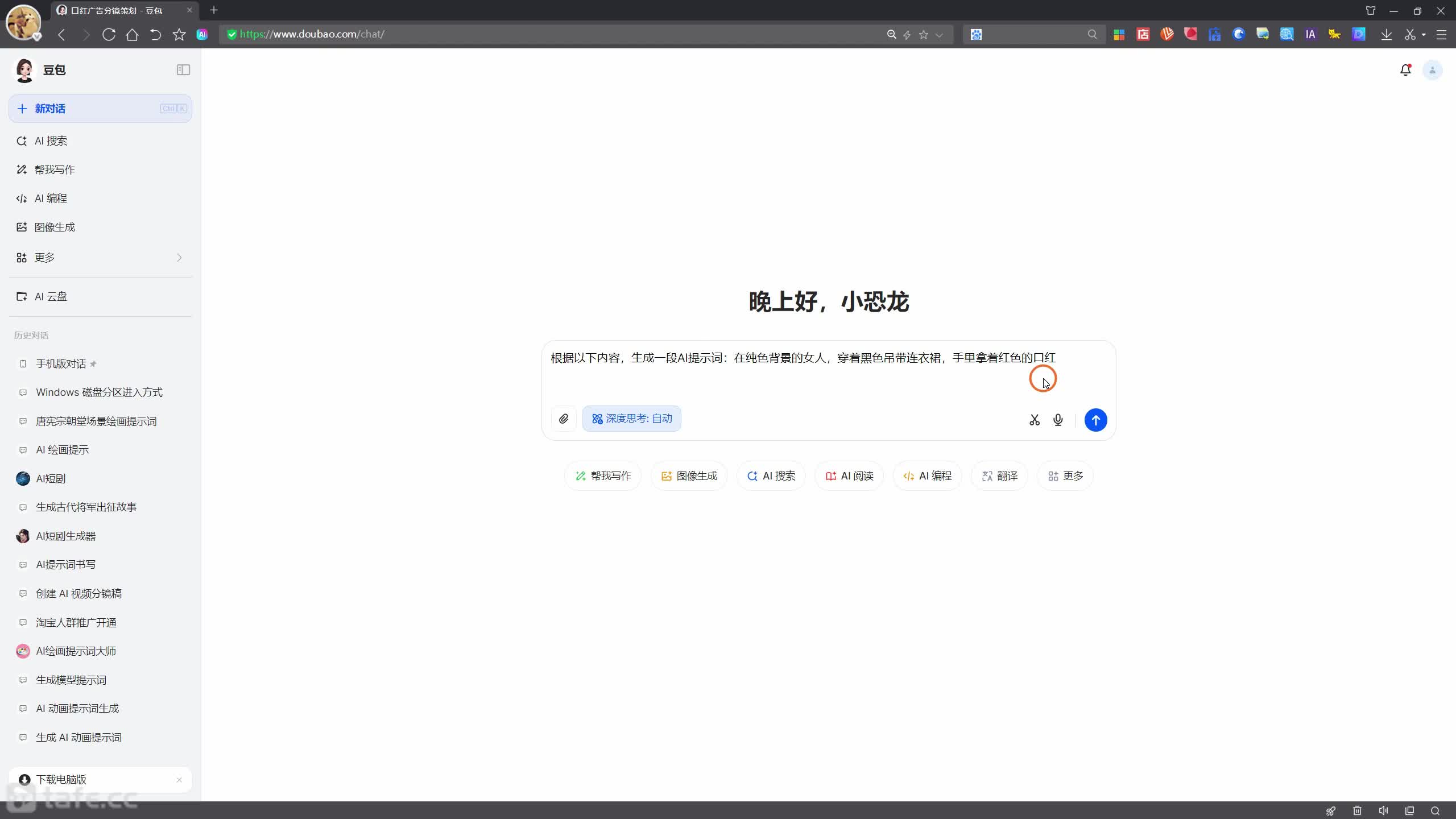The height and width of the screenshot is (819, 1456).
Task: Click into the chat prompt text field
Action: click(x=828, y=370)
